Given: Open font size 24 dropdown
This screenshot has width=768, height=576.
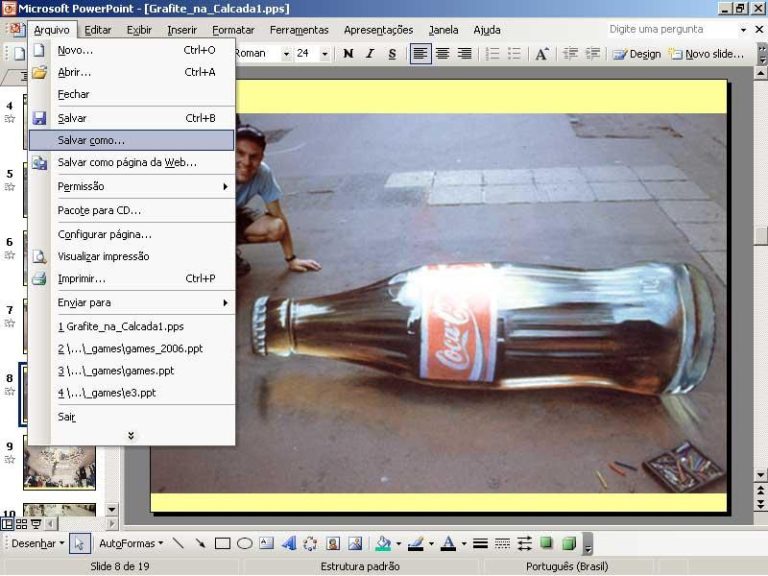Looking at the screenshot, I should pos(325,54).
